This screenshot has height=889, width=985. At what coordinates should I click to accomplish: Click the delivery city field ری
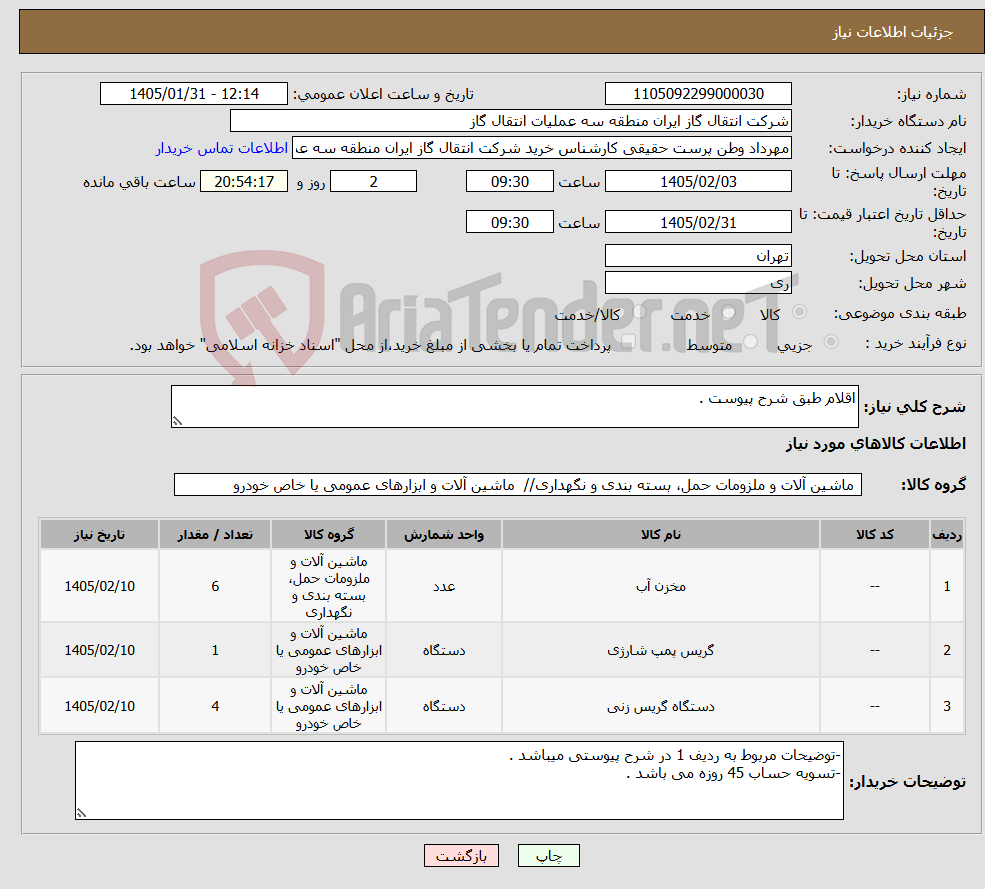[x=698, y=283]
